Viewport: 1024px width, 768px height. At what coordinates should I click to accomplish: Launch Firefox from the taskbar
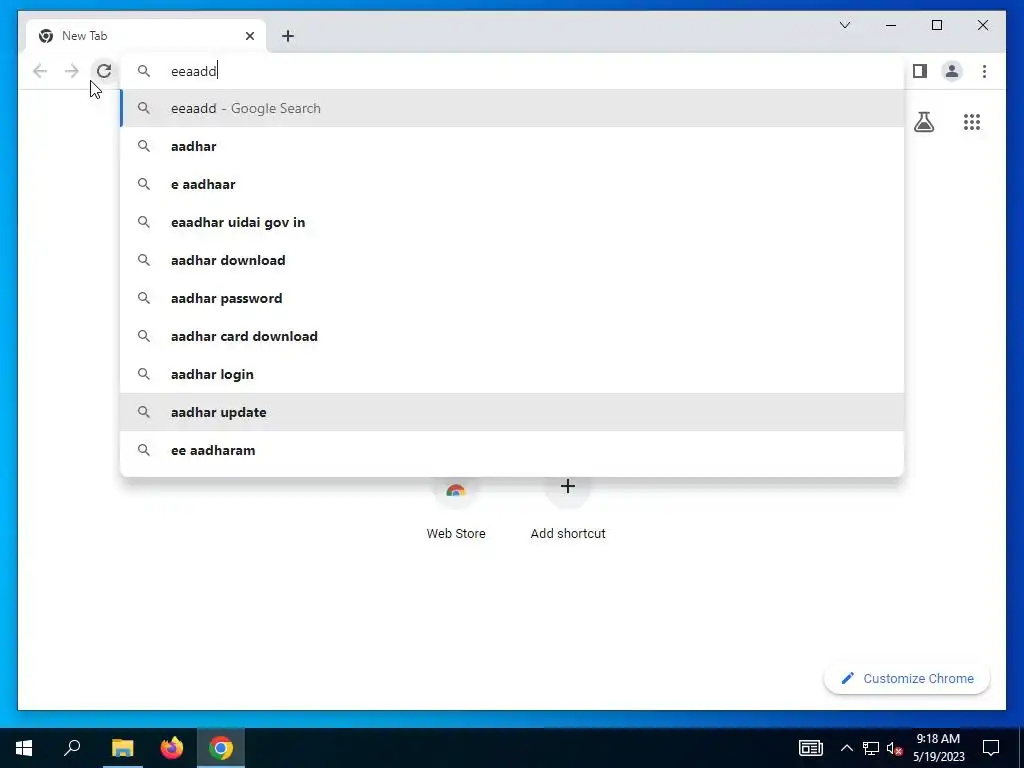pos(172,748)
